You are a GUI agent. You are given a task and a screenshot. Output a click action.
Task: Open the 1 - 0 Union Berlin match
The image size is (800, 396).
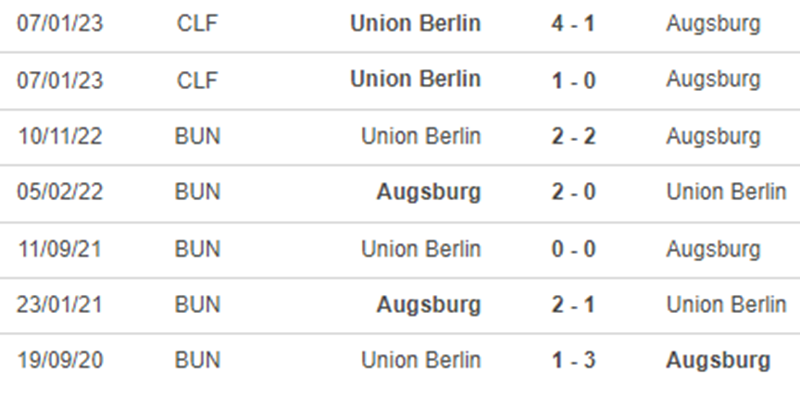pyautogui.click(x=573, y=80)
